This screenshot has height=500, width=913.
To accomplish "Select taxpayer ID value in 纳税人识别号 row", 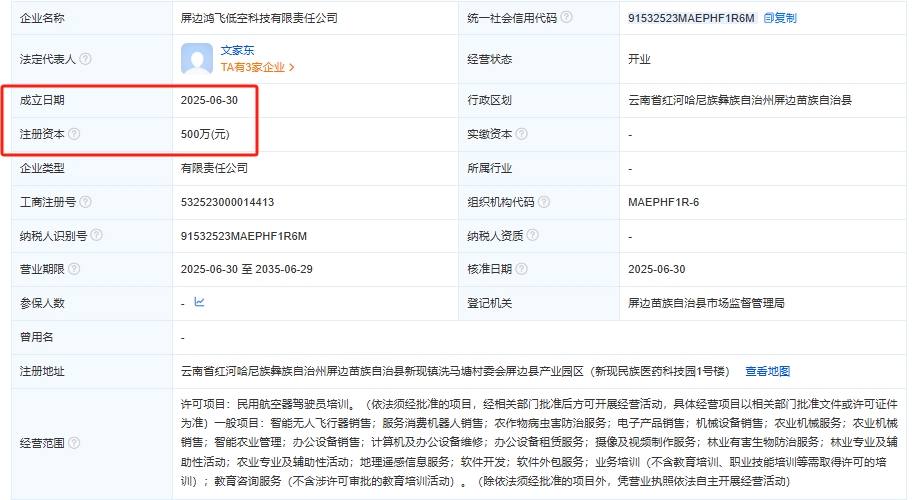I will 243,236.
